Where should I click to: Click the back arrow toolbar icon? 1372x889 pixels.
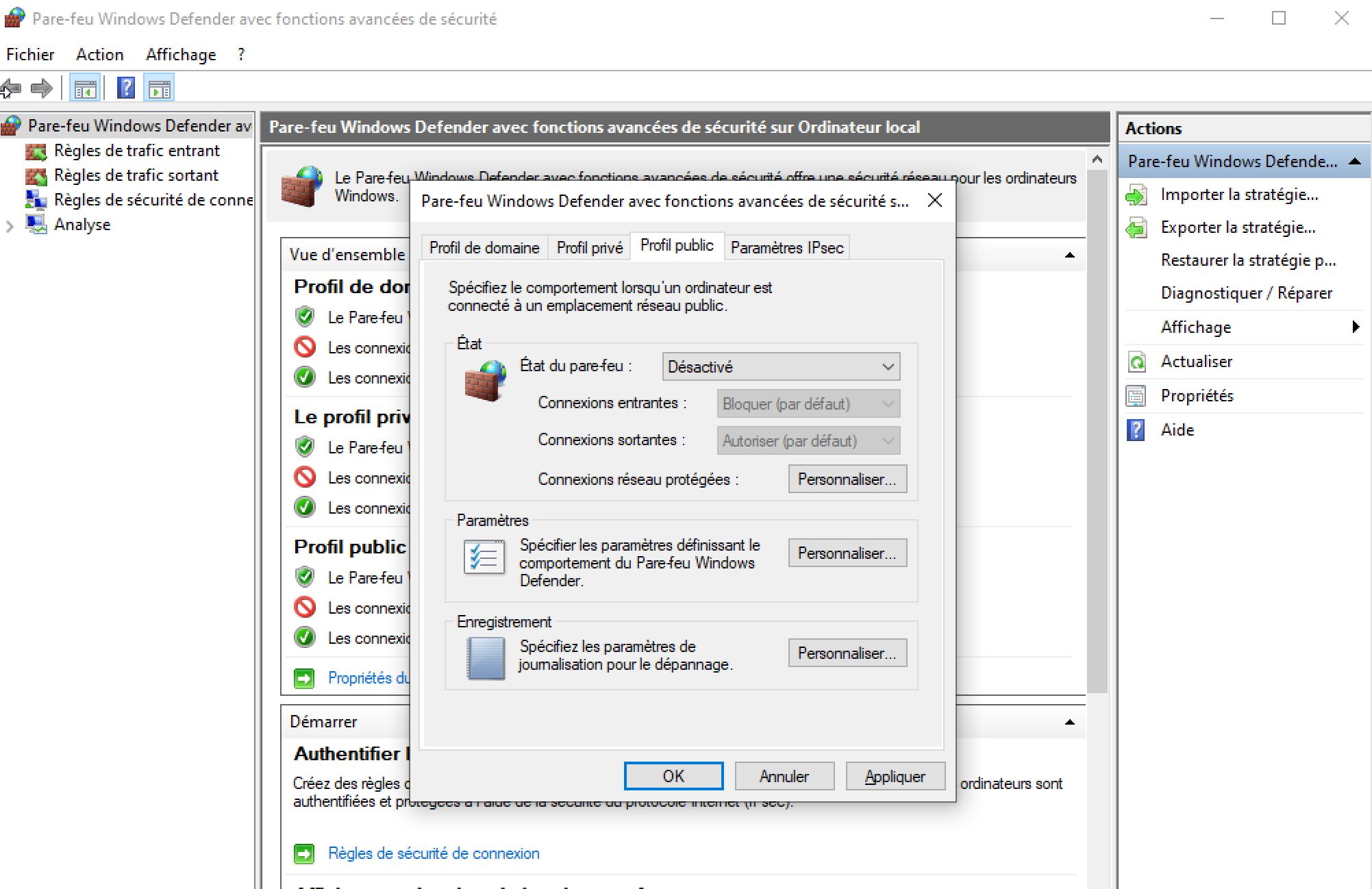tap(12, 88)
